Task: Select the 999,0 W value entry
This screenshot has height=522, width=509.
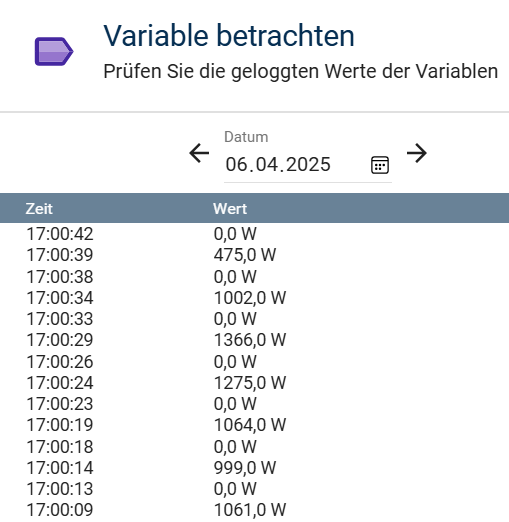Action: (x=245, y=468)
